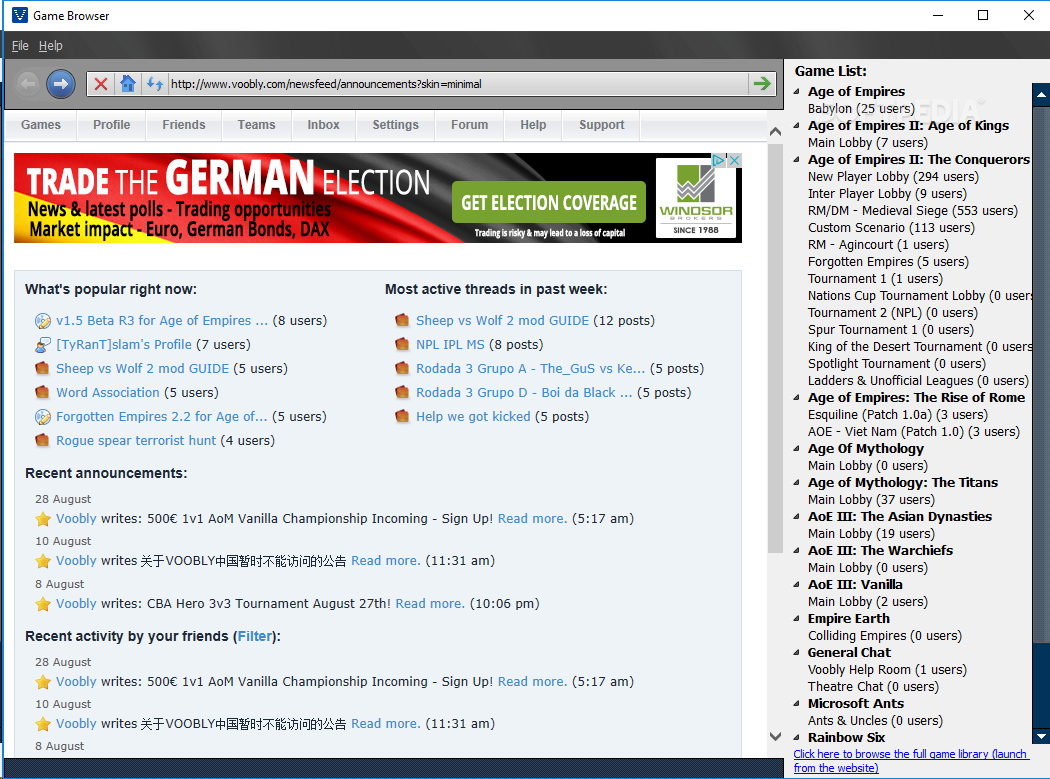
Task: Select RM/DM - Medieval Siege lobby
Action: tap(913, 211)
